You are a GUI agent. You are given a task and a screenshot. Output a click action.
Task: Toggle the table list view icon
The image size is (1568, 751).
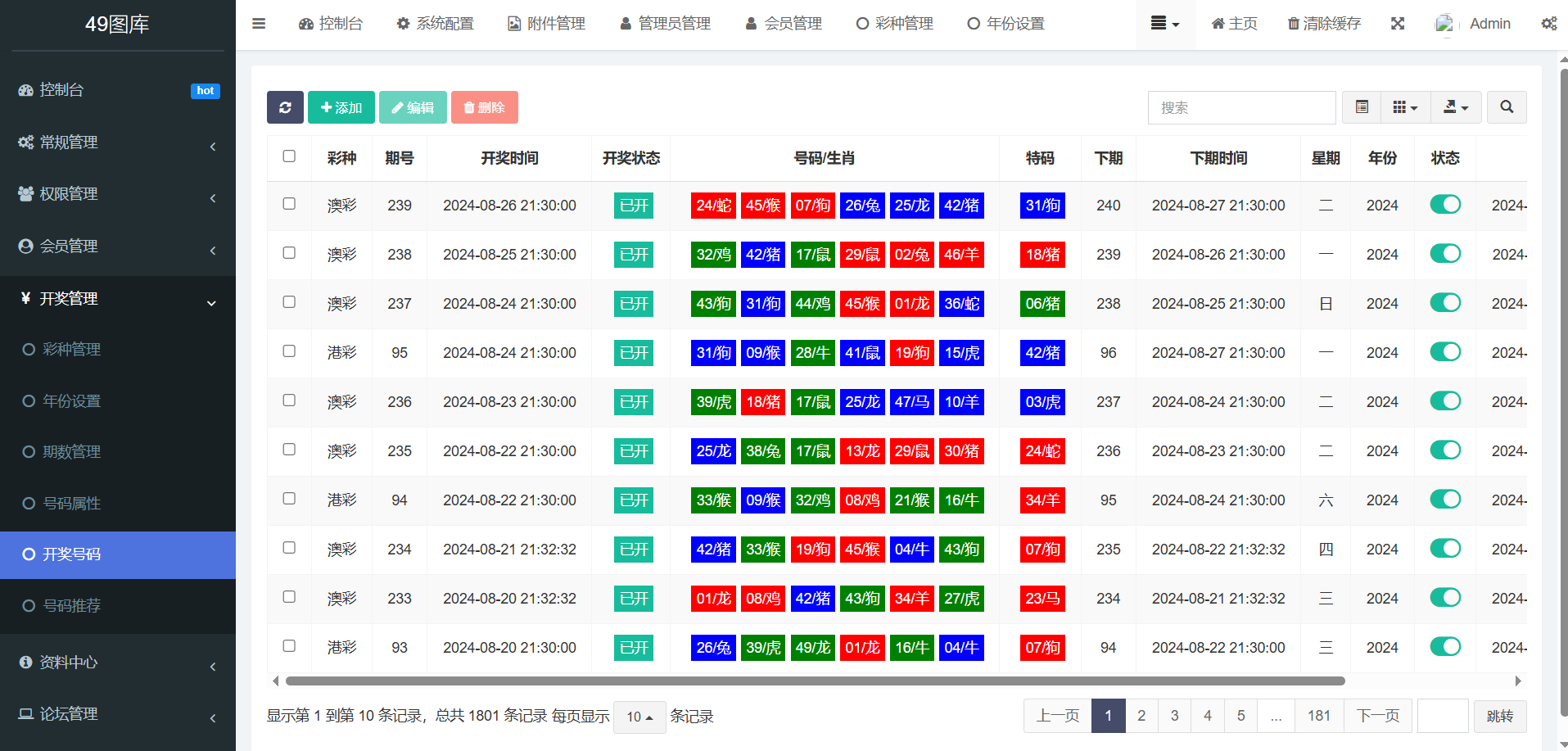1362,107
